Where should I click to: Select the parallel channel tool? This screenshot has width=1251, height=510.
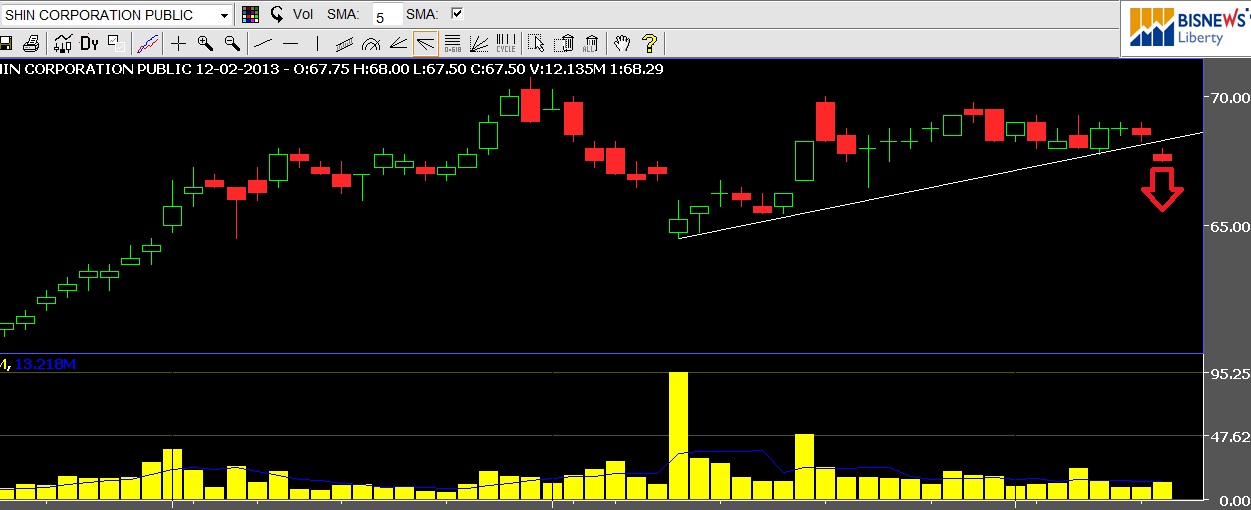coord(344,43)
